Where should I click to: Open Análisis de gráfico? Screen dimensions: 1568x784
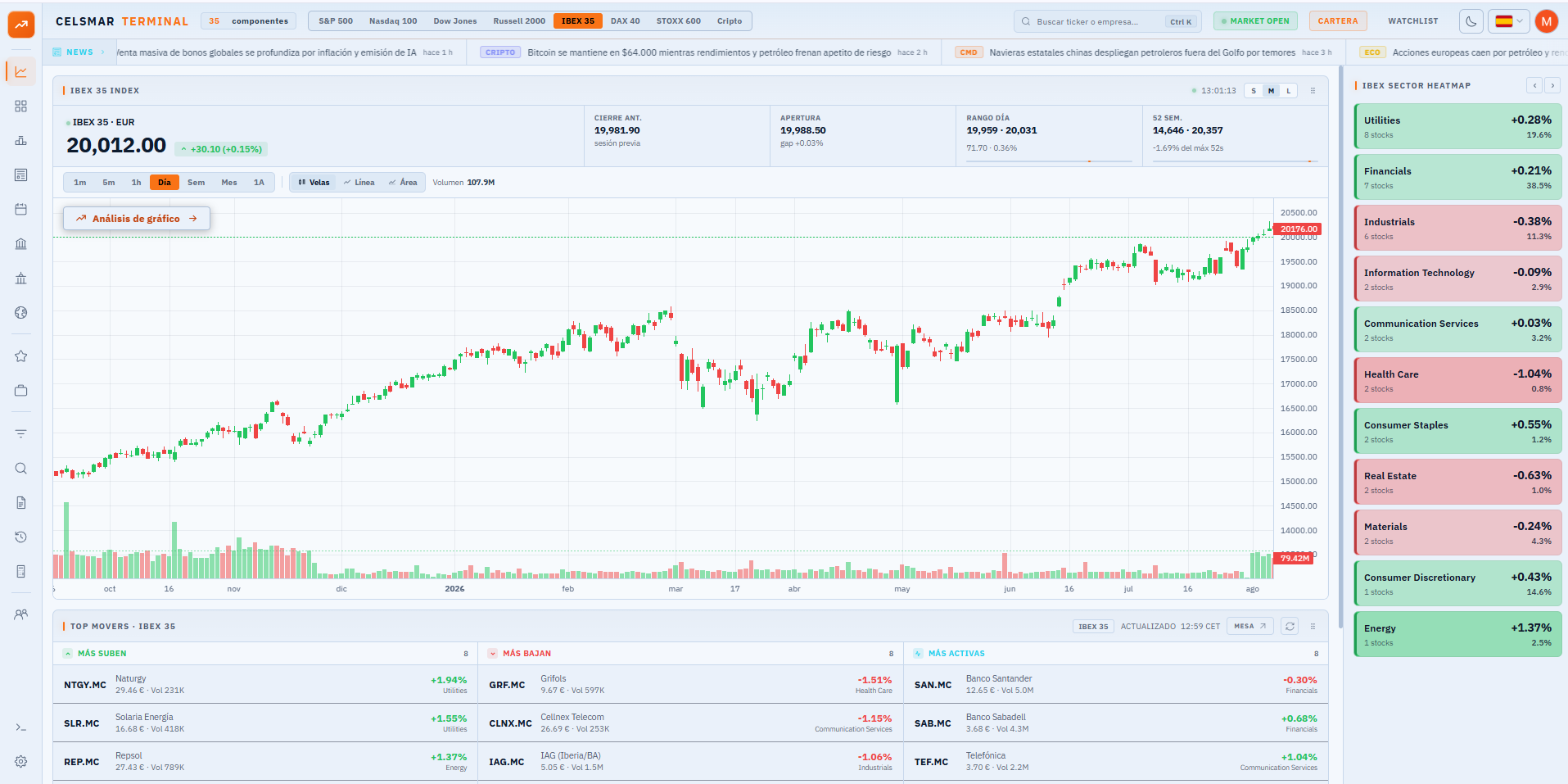pos(137,219)
